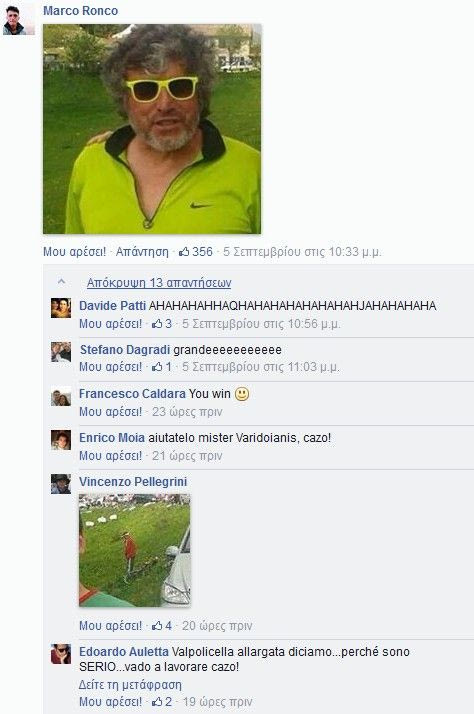The image size is (474, 714).
Task: Open Edoardo Auletta's profile name link
Action: [x=124, y=652]
